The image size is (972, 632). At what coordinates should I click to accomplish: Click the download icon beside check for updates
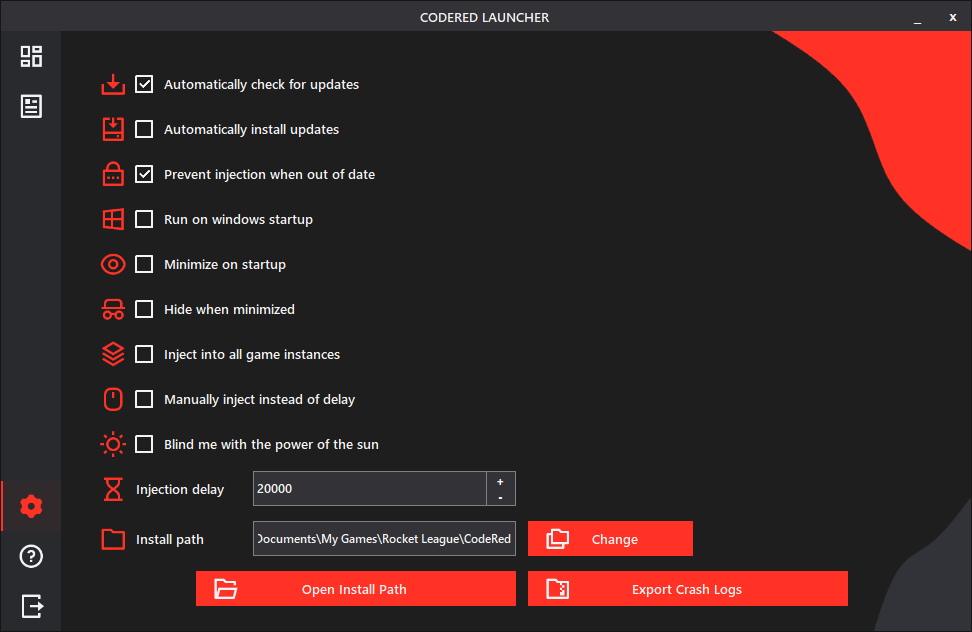[x=113, y=84]
